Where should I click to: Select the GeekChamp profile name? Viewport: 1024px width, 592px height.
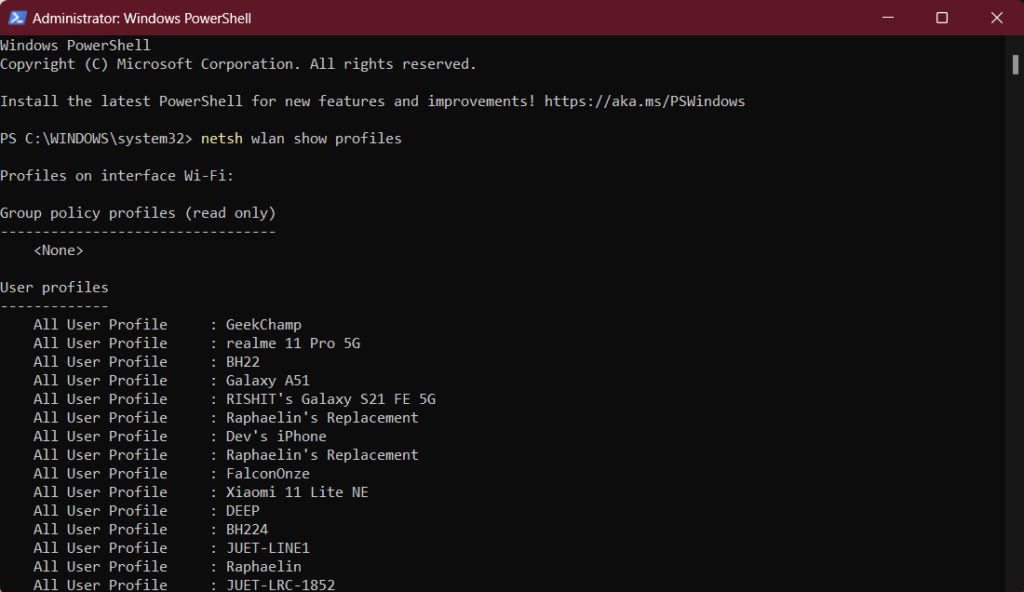click(263, 324)
